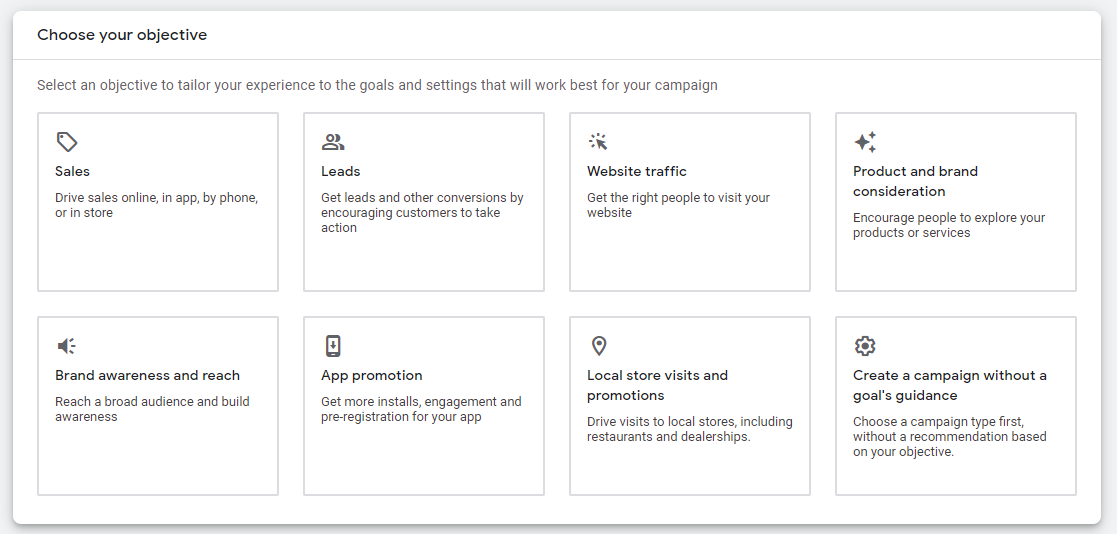The width and height of the screenshot is (1117, 534).
Task: Click the Local store location pin icon
Action: click(x=599, y=346)
